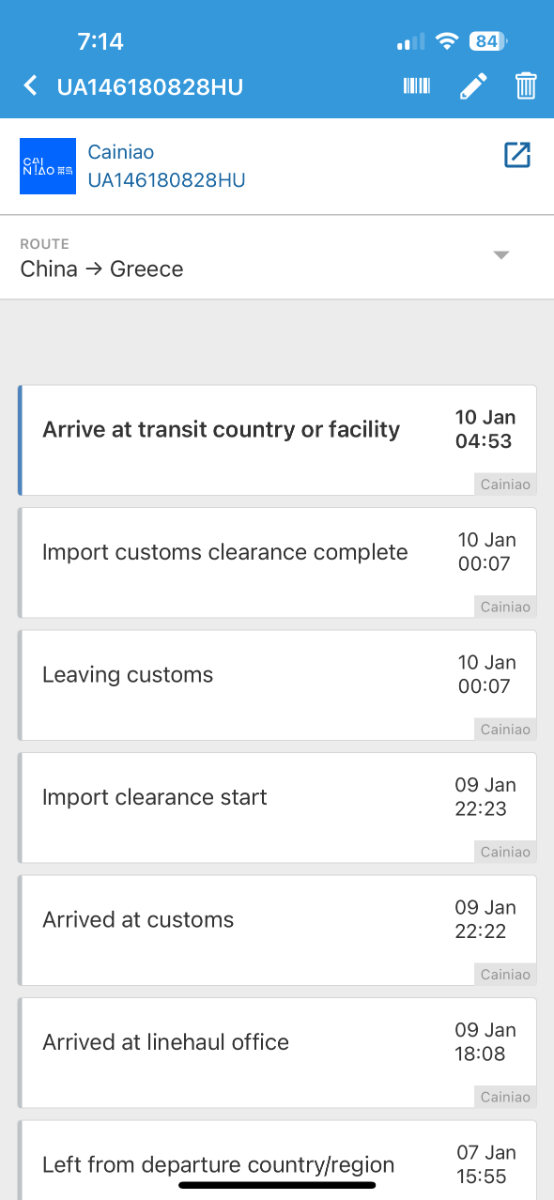This screenshot has height=1200, width=554.
Task: Open the China → Greece route selector
Action: pos(277,257)
